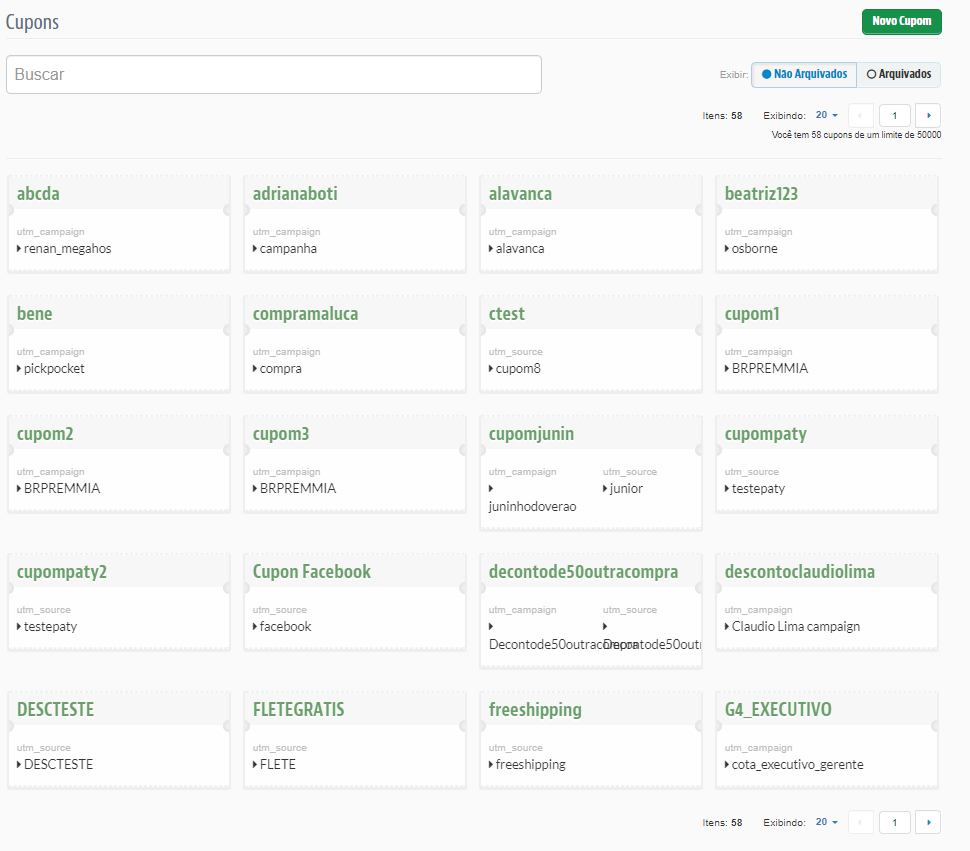Click the top next page arrow
Image resolution: width=970 pixels, height=851 pixels.
pos(928,115)
